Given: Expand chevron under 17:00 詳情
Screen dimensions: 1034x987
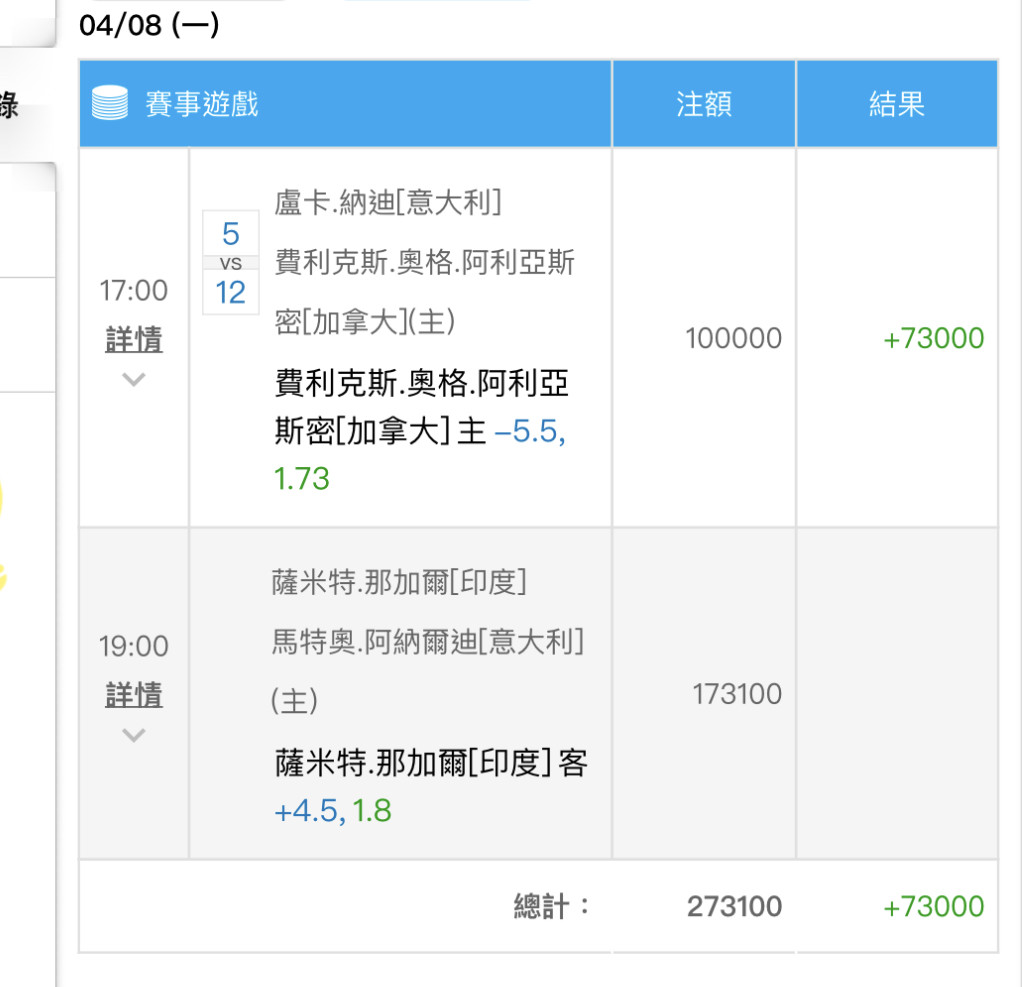Looking at the screenshot, I should (x=134, y=379).
